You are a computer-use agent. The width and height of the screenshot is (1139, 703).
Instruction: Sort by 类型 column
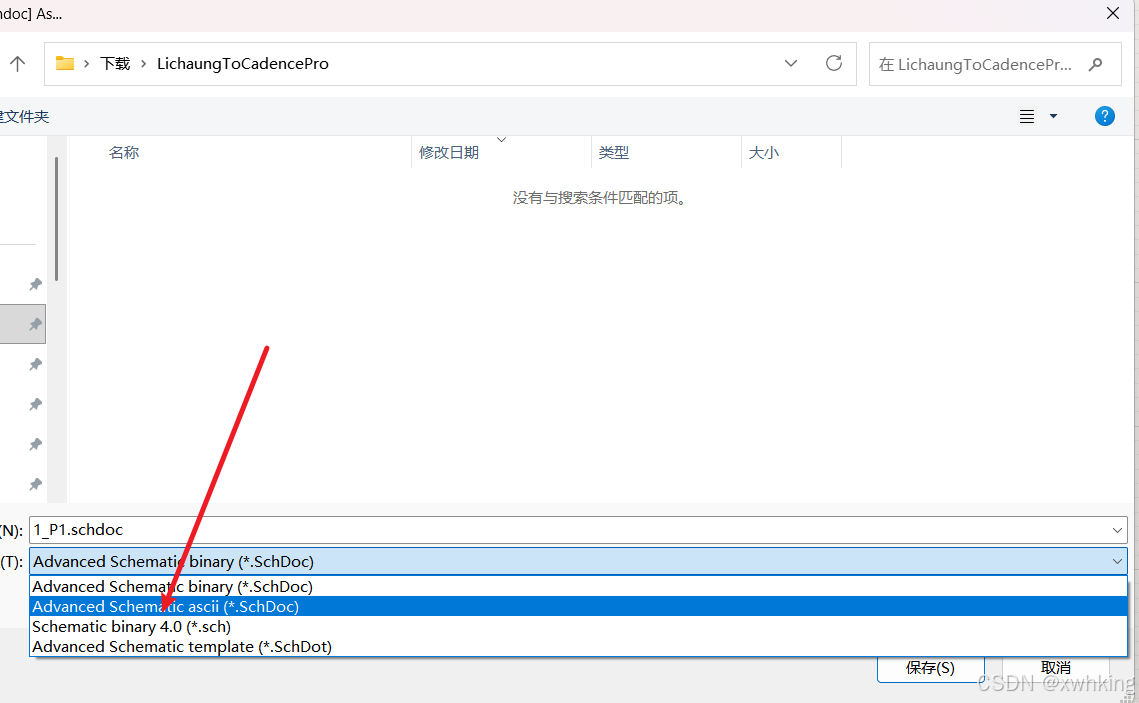click(x=614, y=153)
